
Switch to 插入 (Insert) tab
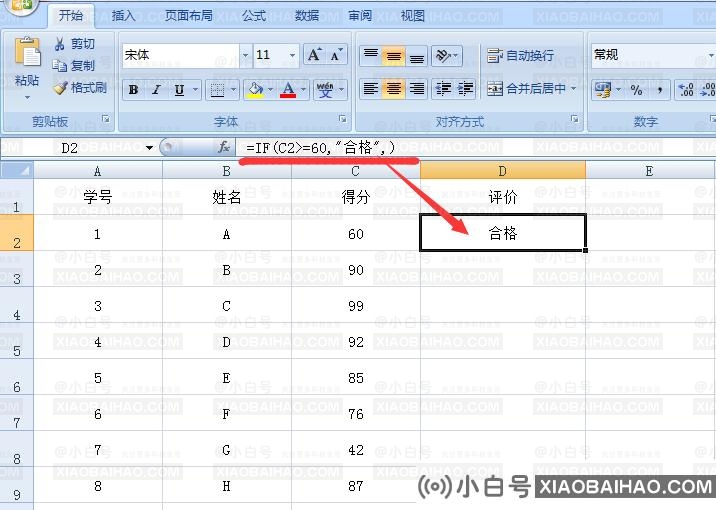point(124,16)
